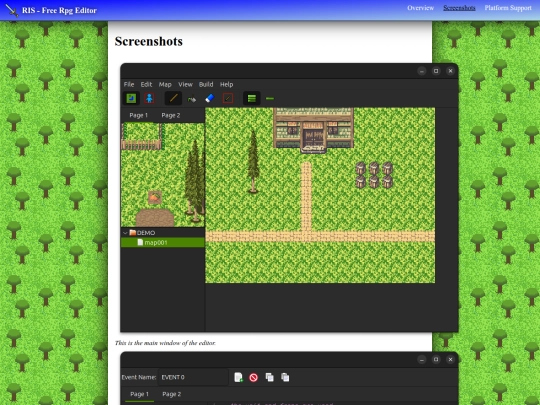The height and width of the screenshot is (405, 540).
Task: Select the pencil draw tool
Action: click(x=173, y=98)
